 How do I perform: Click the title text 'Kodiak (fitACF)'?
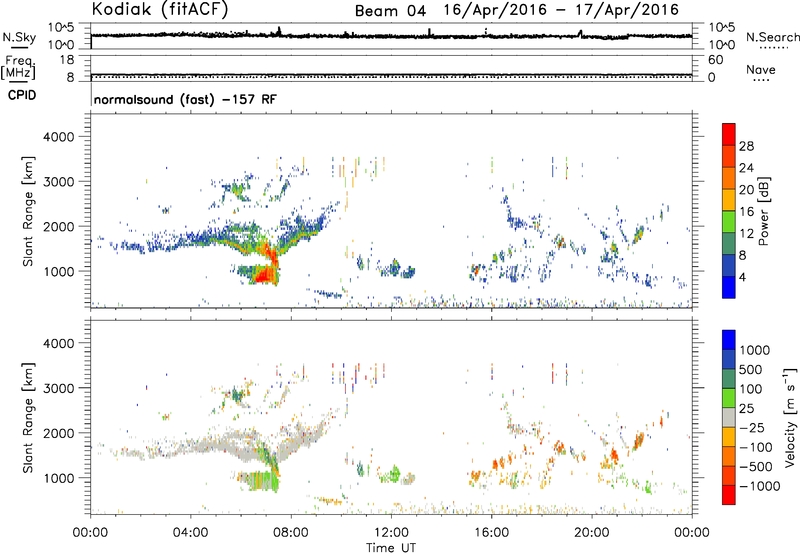[x=160, y=9]
